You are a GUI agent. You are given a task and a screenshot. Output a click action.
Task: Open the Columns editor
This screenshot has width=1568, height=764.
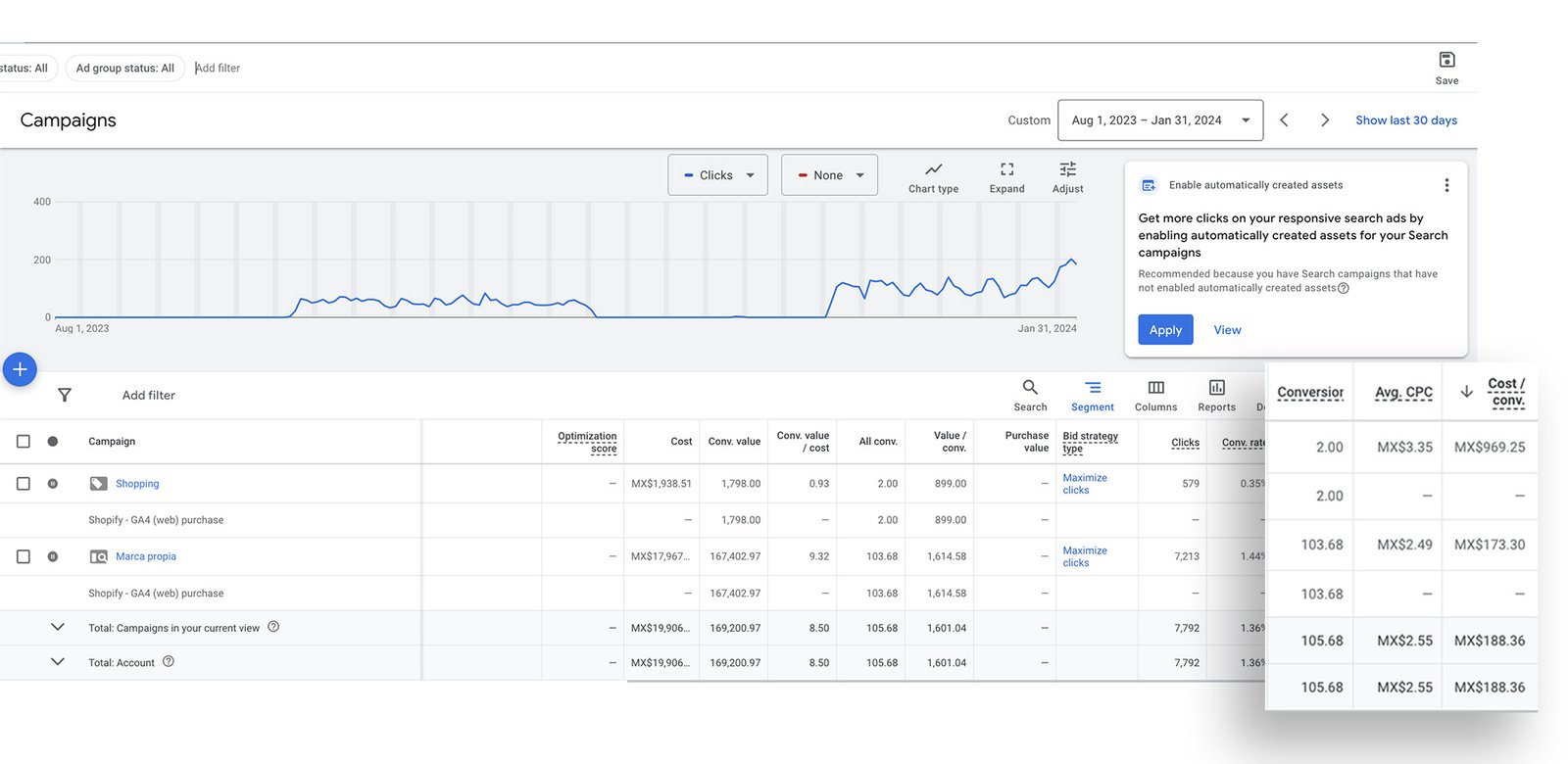pyautogui.click(x=1155, y=396)
